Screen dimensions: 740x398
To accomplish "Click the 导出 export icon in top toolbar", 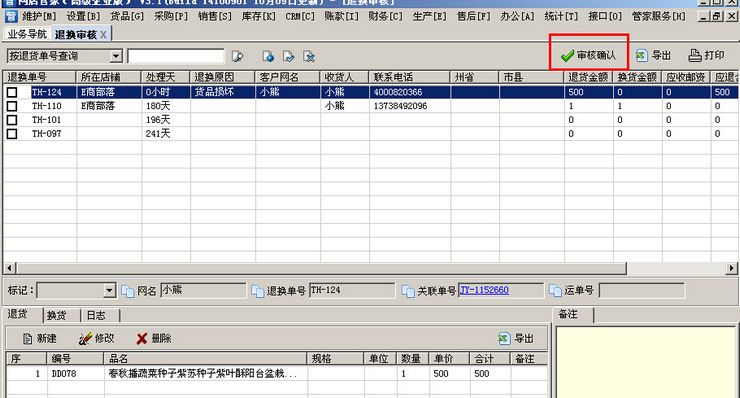I will click(x=641, y=56).
